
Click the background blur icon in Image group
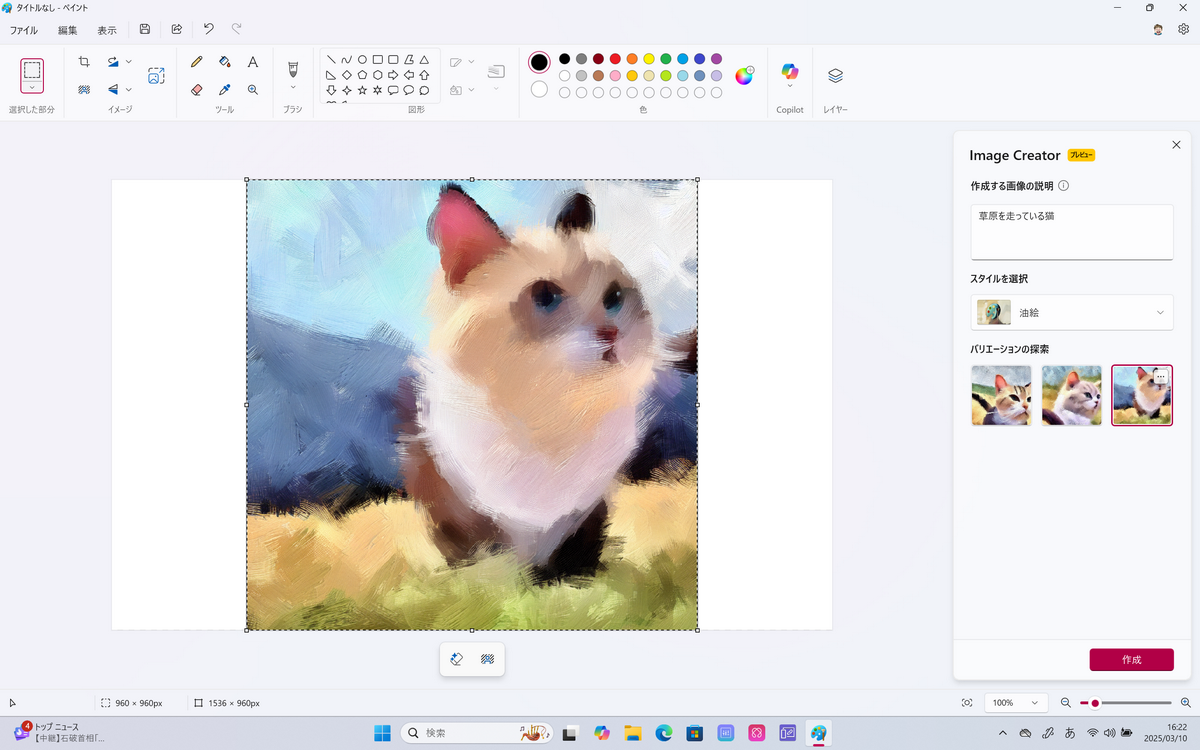pos(84,89)
